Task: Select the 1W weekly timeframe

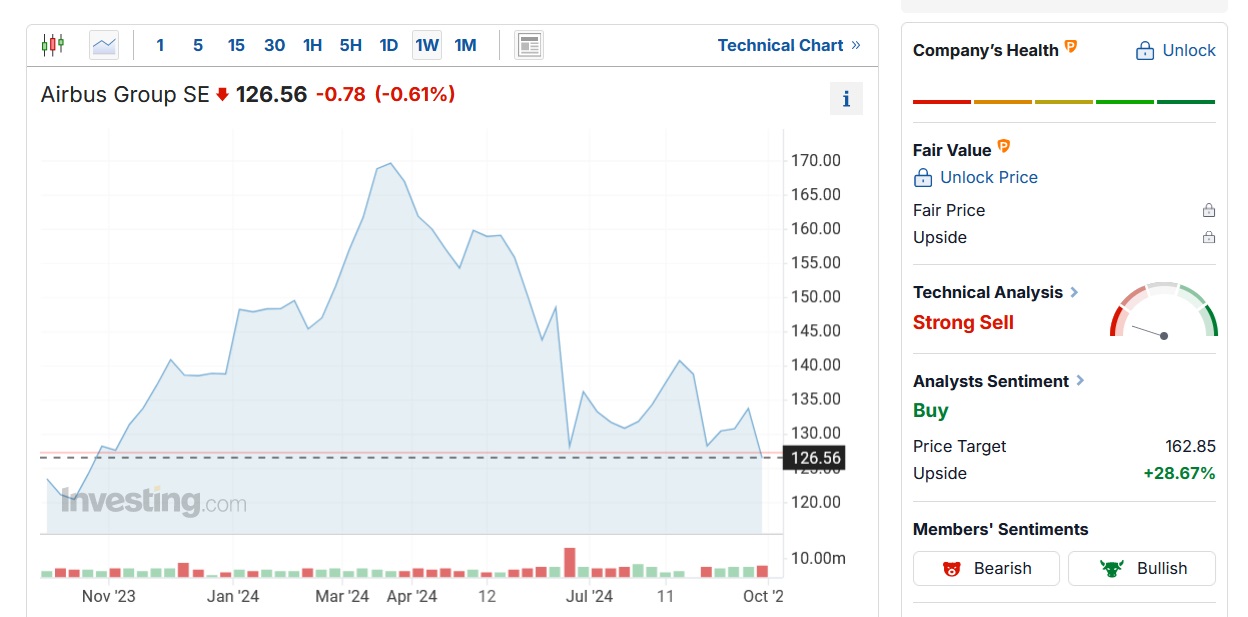Action: 427,45
